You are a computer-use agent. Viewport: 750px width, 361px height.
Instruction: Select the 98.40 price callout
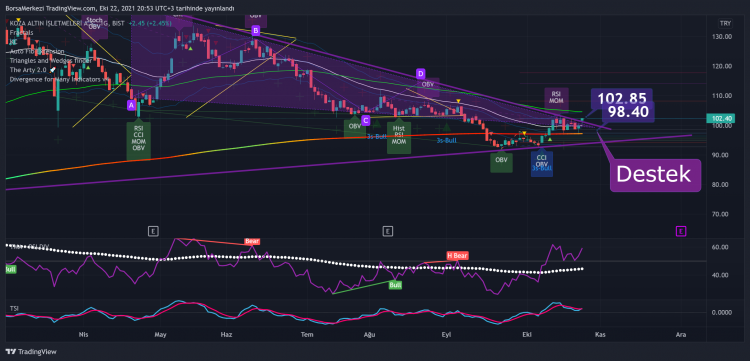tap(629, 112)
